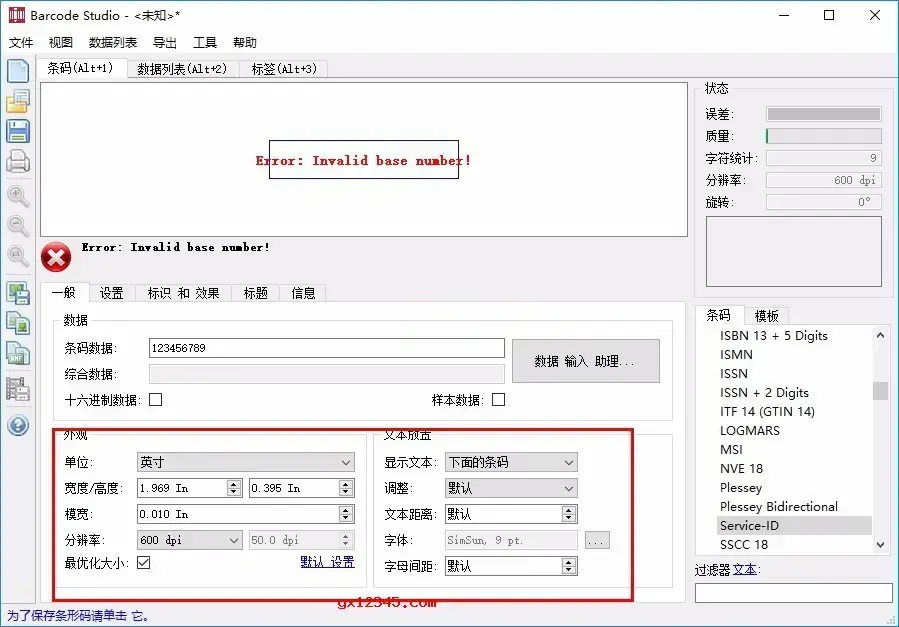The width and height of the screenshot is (899, 627).
Task: Select the 条码 tab above the barcode list
Action: tap(718, 315)
